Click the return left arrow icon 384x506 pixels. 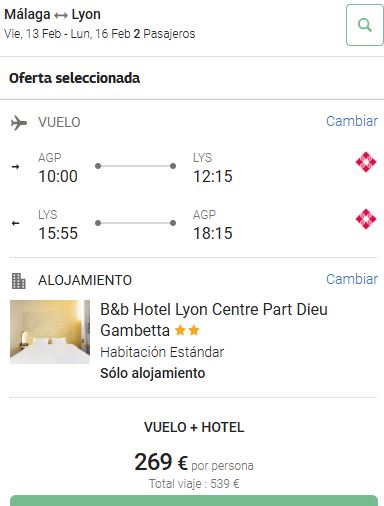15,223
